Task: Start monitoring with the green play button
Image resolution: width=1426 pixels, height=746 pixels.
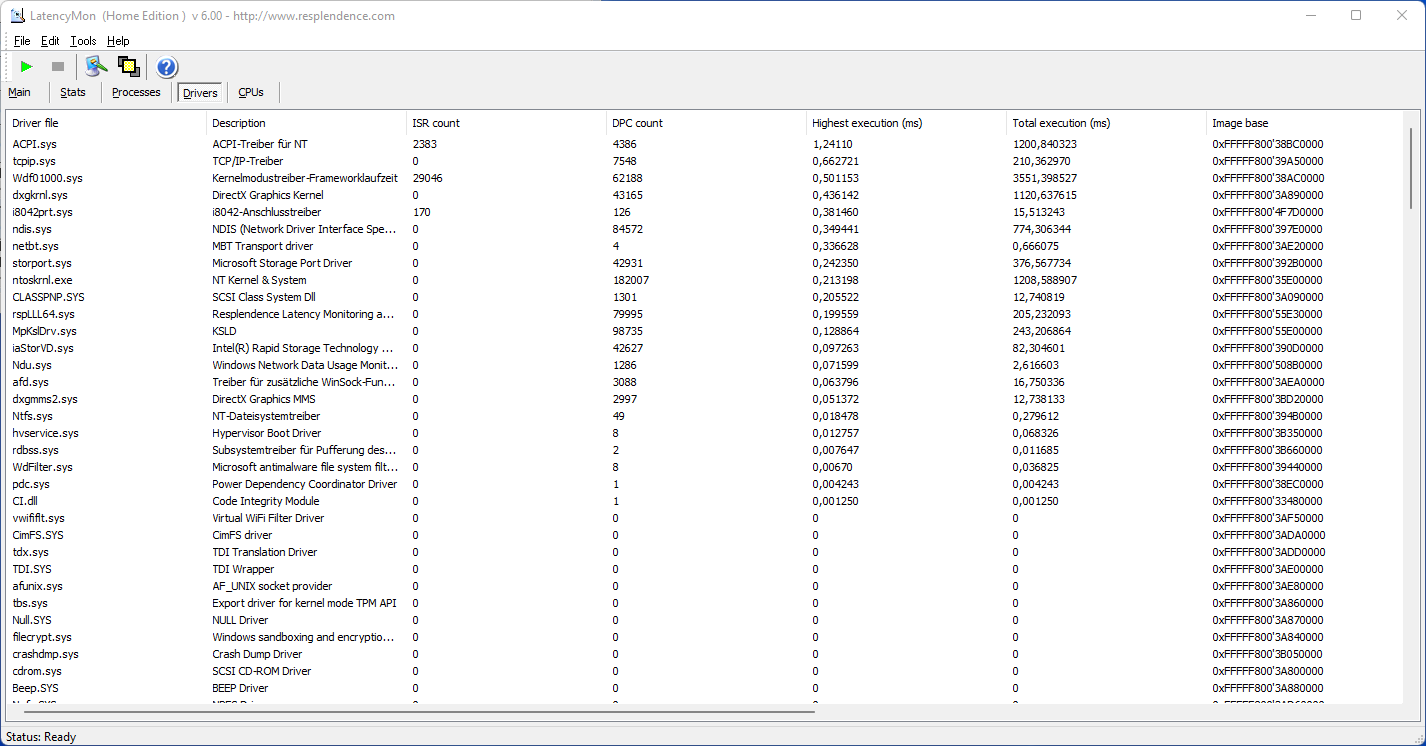Action: point(27,67)
